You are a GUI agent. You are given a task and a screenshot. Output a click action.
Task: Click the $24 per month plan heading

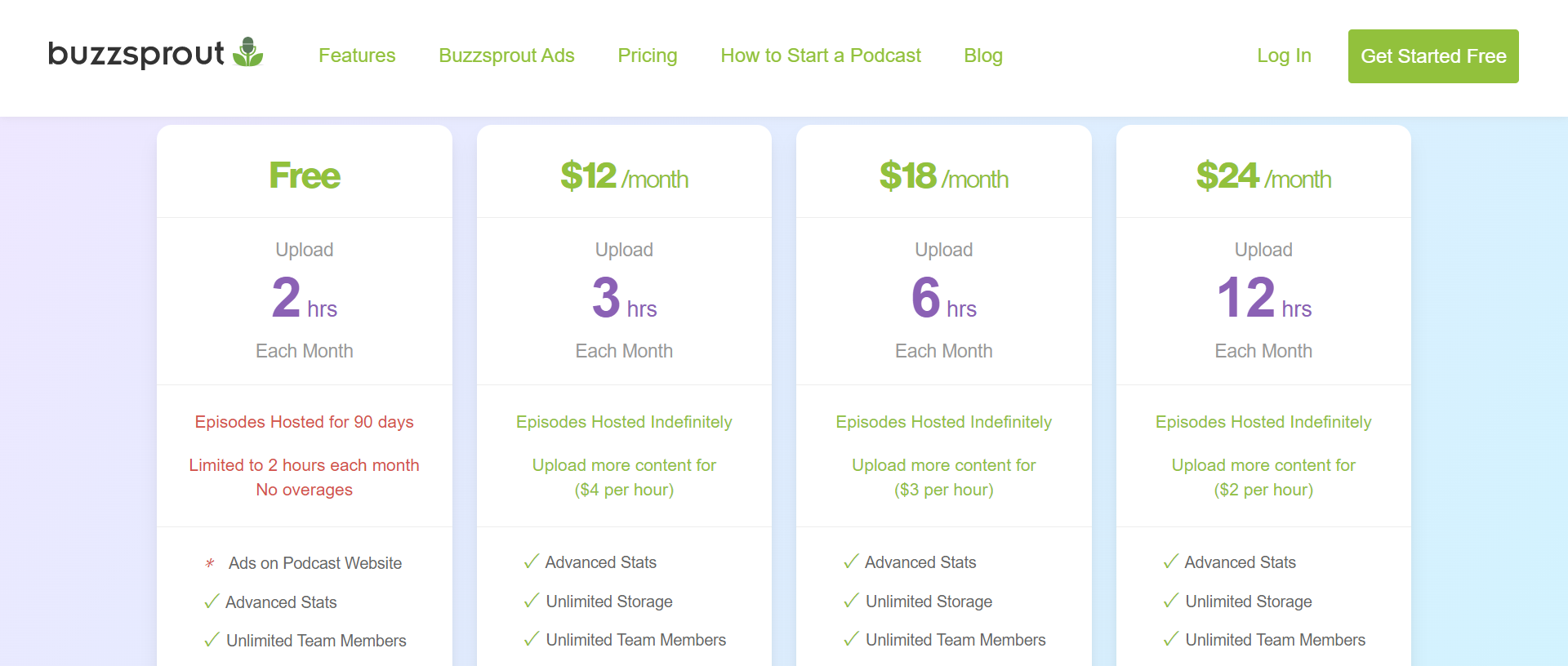tap(1263, 176)
